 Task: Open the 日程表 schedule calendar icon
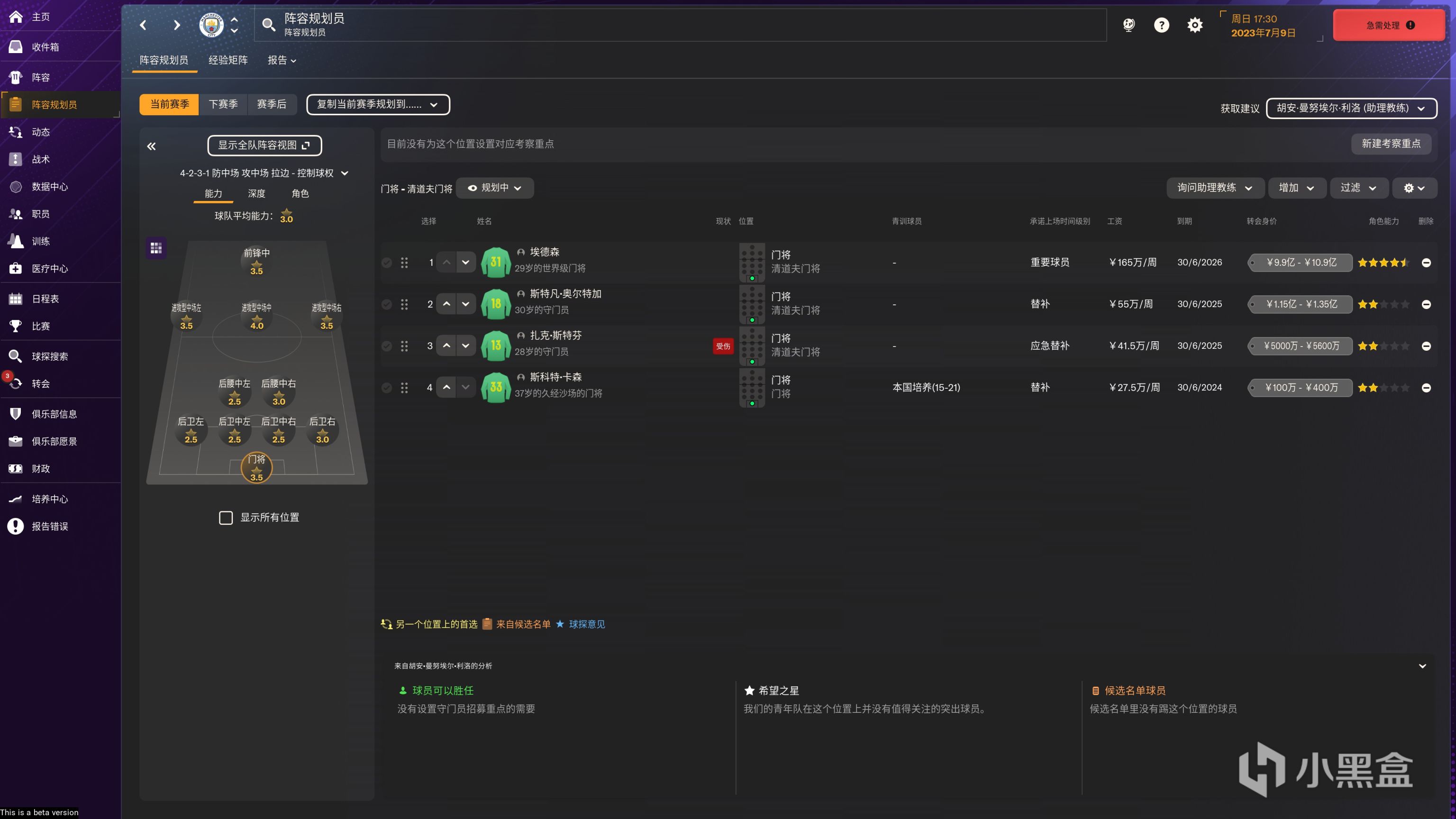coord(16,299)
